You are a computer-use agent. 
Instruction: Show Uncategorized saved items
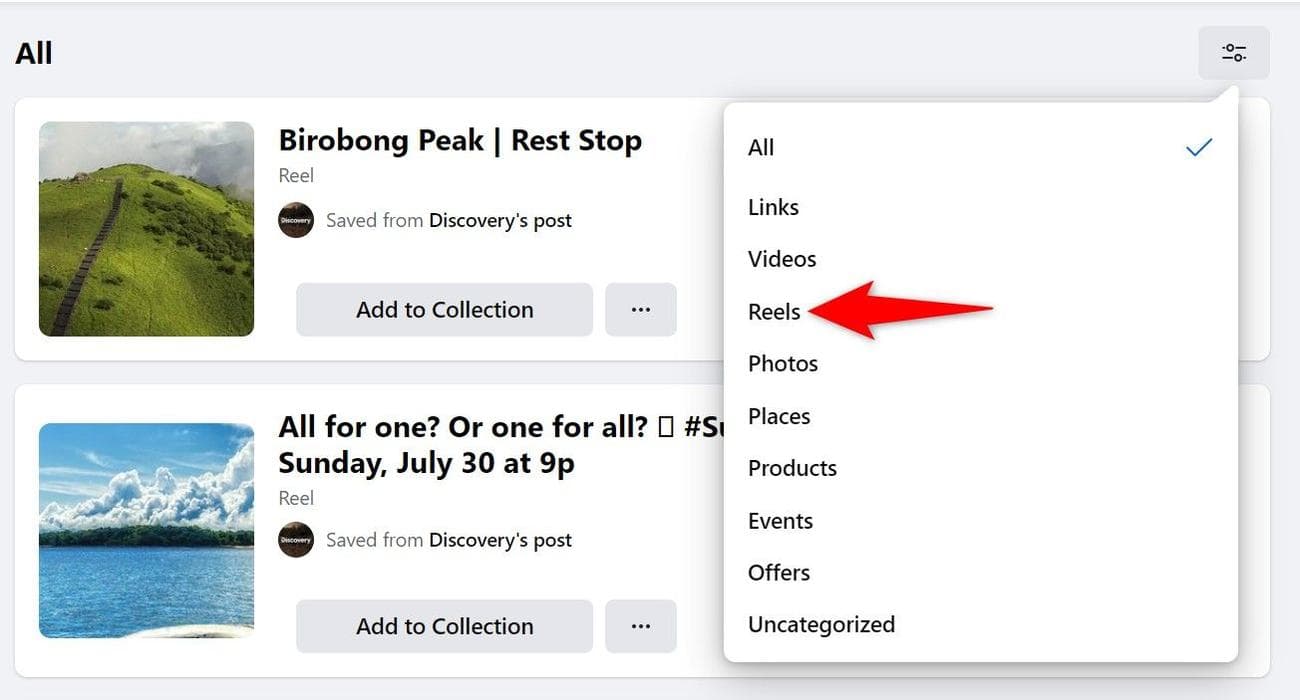pyautogui.click(x=821, y=625)
